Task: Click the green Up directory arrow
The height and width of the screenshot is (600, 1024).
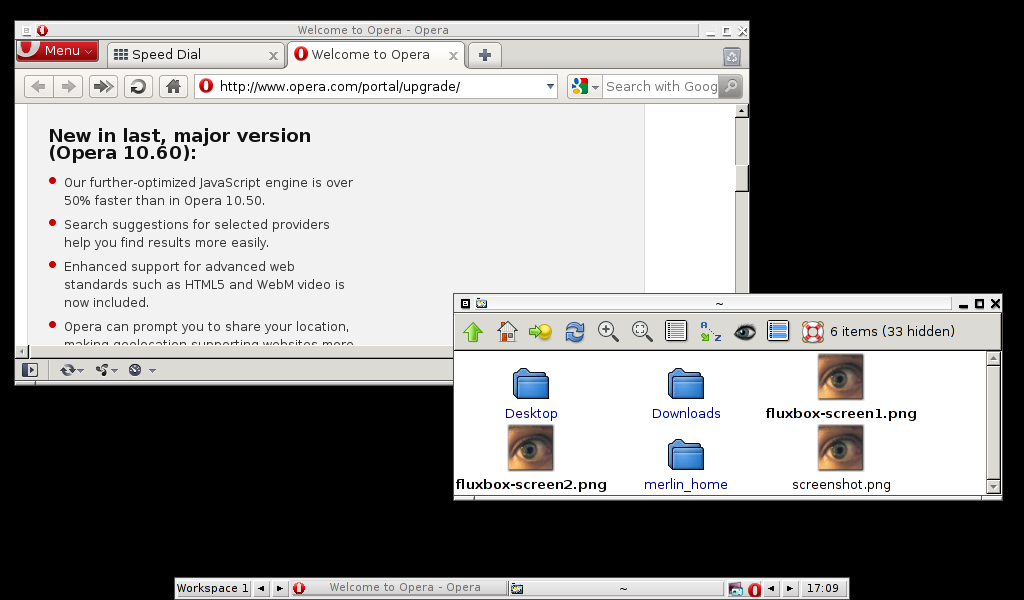Action: pyautogui.click(x=473, y=332)
